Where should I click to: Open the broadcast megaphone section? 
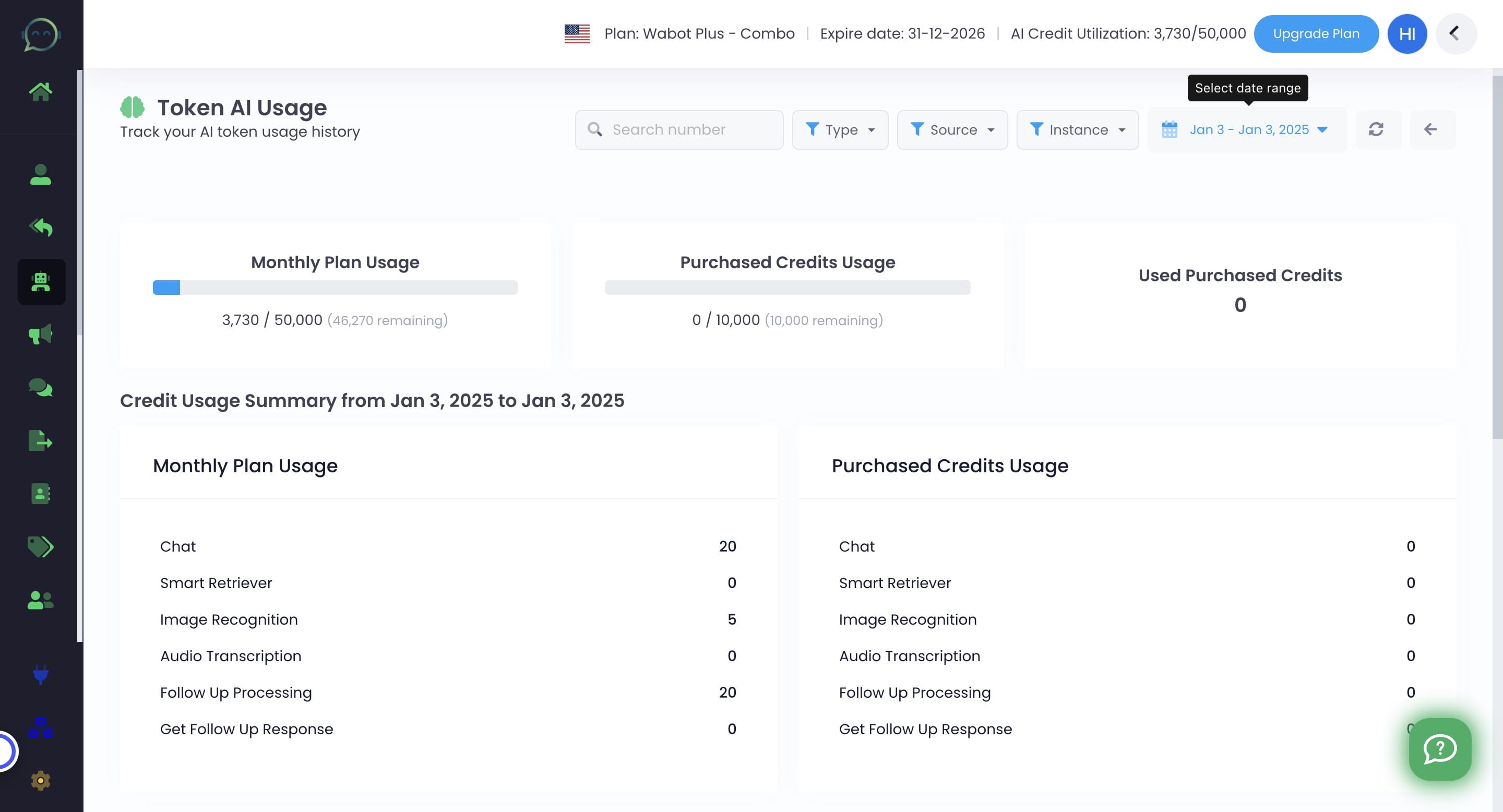(41, 333)
